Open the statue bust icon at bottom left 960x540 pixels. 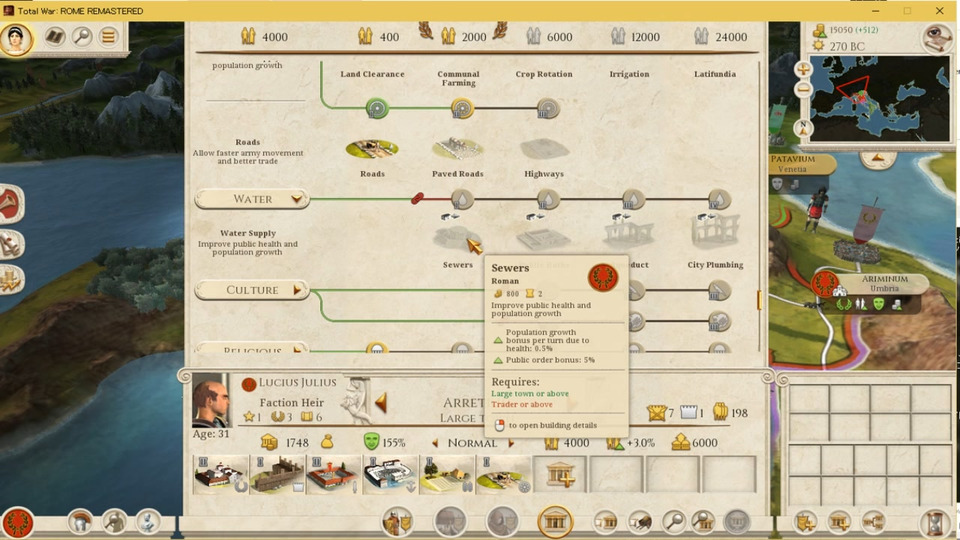point(148,522)
